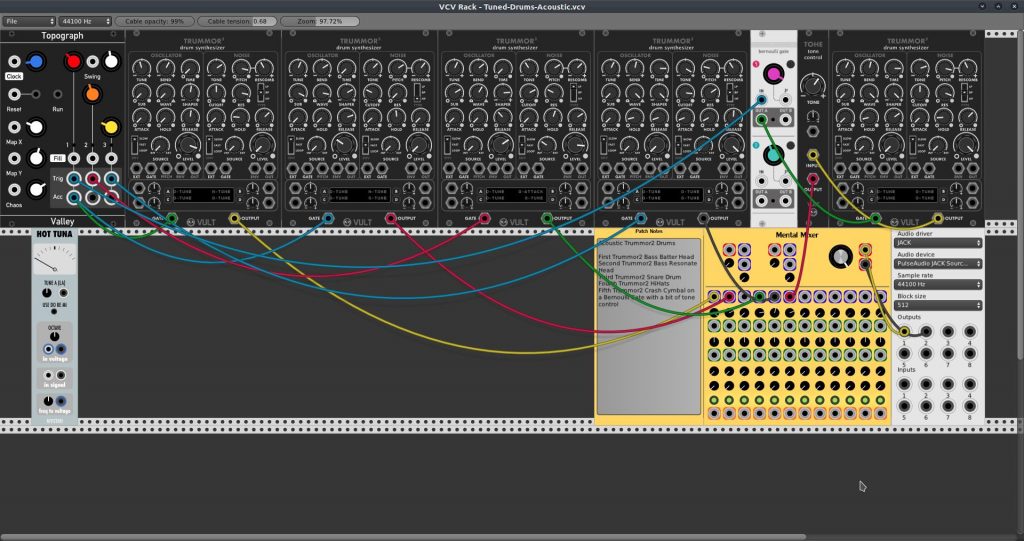Toggle the upper Bernoulli gate mode button
This screenshot has height=541, width=1024.
[790, 65]
